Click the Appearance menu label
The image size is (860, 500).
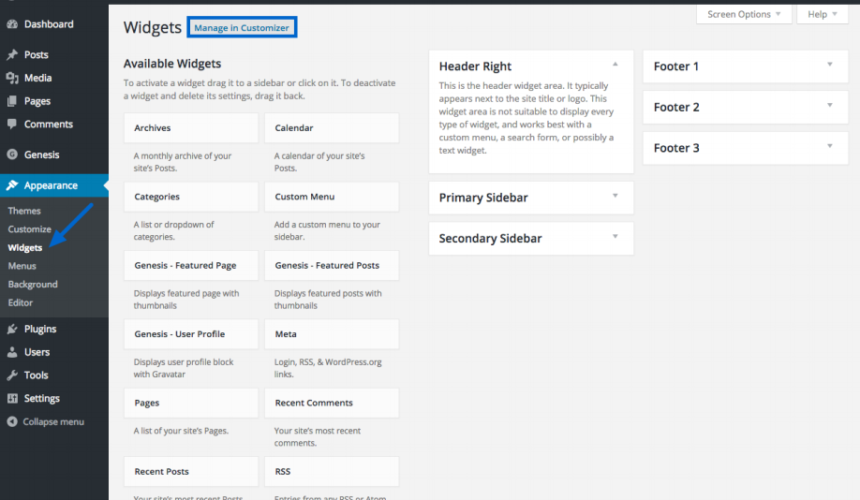pyautogui.click(x=50, y=185)
